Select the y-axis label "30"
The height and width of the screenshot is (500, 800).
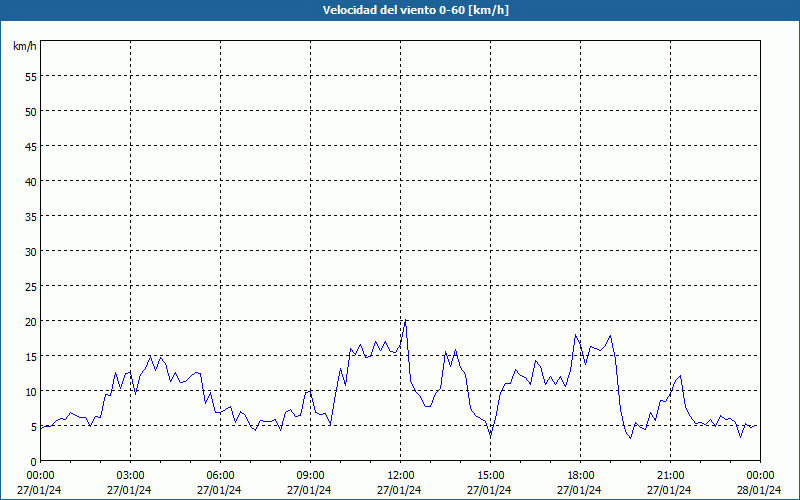[x=31, y=252]
